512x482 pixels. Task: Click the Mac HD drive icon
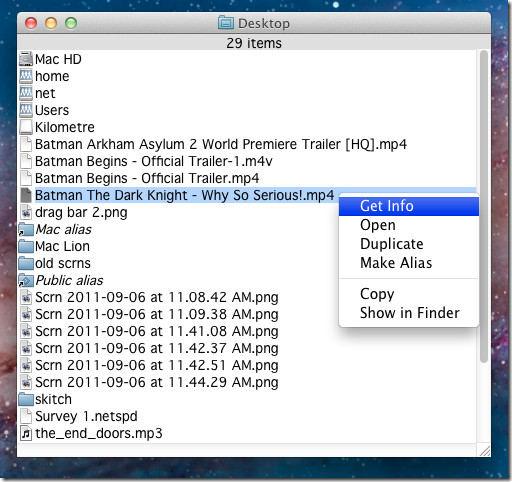click(26, 59)
